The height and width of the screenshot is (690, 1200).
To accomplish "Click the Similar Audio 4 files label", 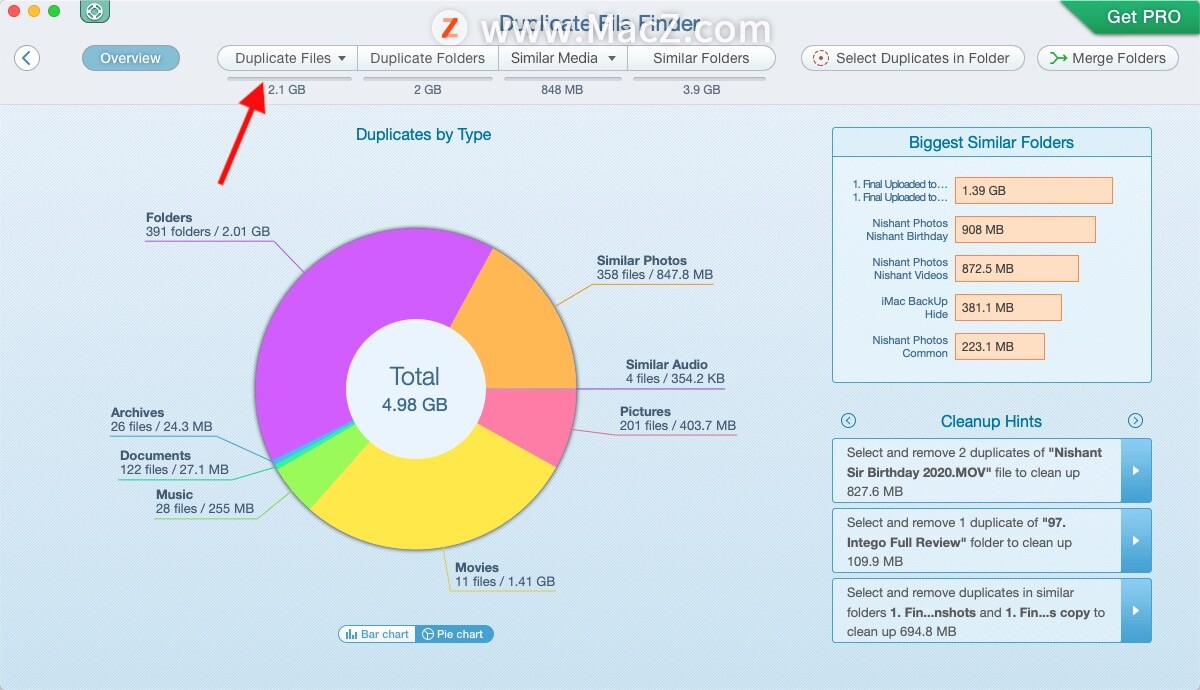I will tap(675, 371).
